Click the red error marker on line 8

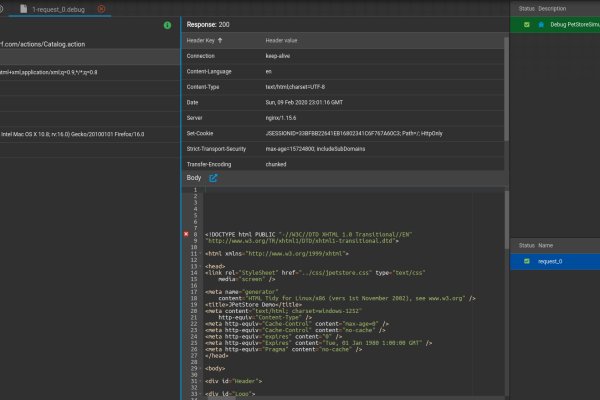[x=185, y=234]
